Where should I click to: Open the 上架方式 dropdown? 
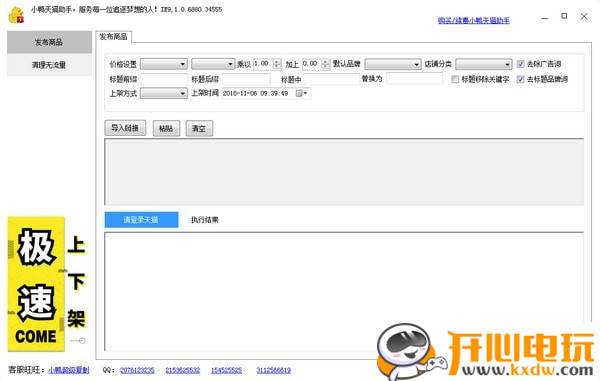(x=164, y=93)
